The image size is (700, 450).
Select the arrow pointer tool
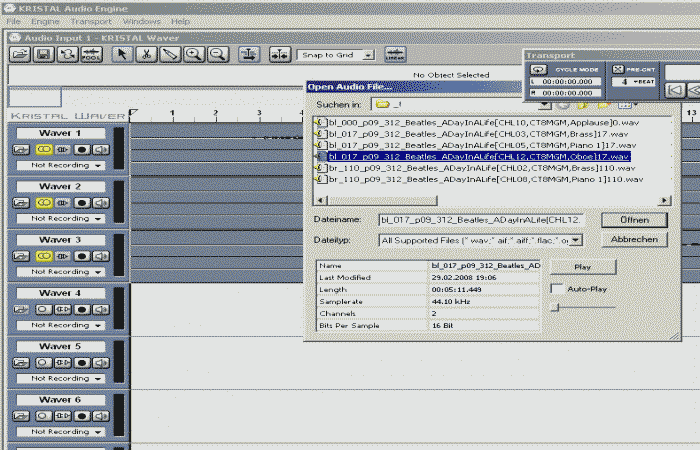click(x=121, y=54)
